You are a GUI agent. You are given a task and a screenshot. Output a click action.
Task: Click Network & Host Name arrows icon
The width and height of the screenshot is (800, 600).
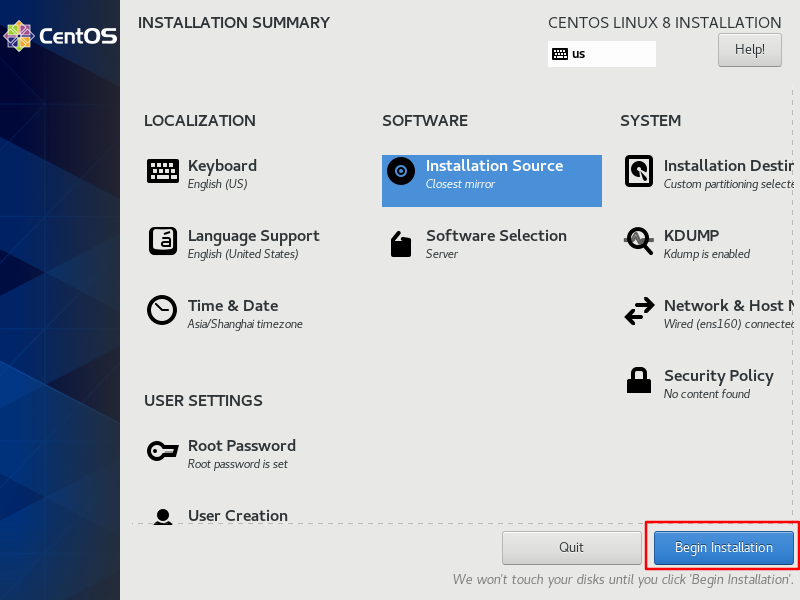639,311
